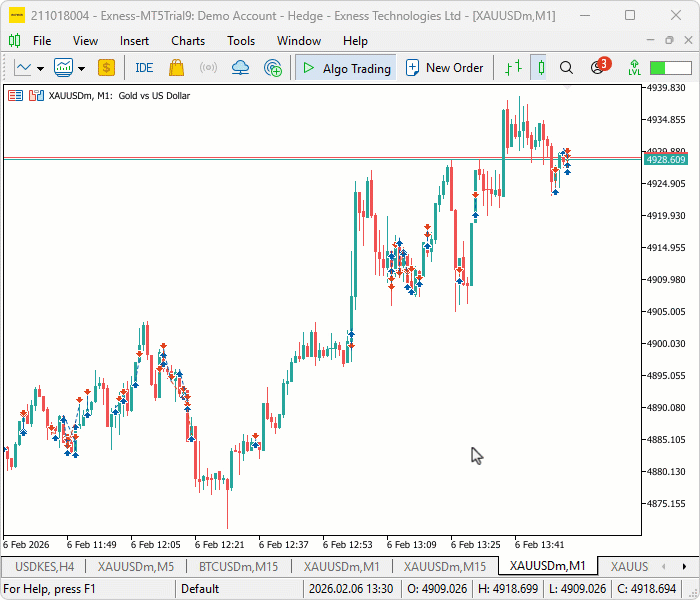This screenshot has height=600, width=700.
Task: Expand the templates dropdown arrow
Action: click(81, 69)
